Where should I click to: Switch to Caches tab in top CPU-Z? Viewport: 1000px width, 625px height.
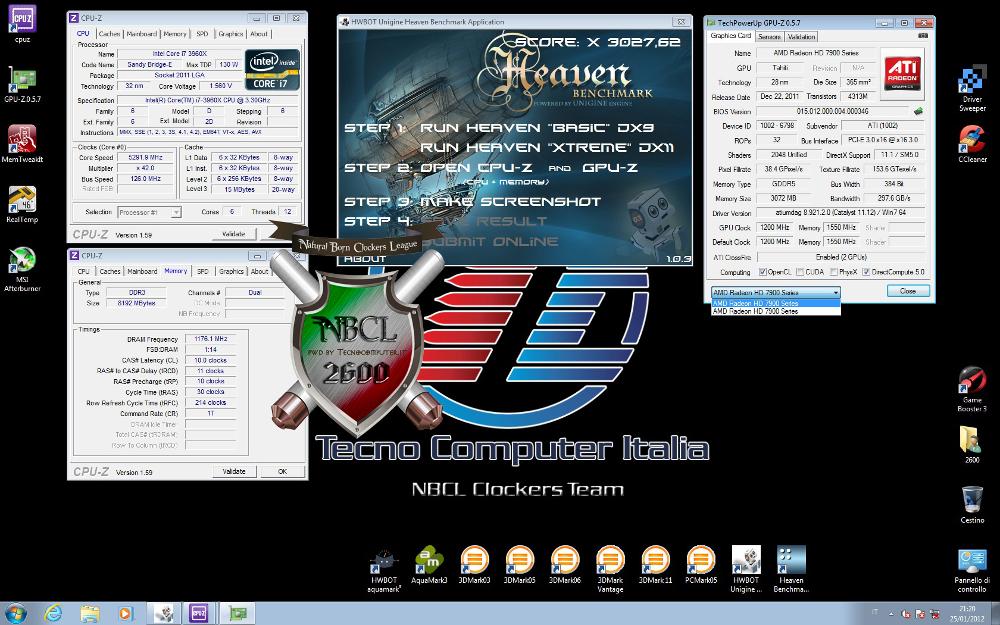[x=109, y=34]
